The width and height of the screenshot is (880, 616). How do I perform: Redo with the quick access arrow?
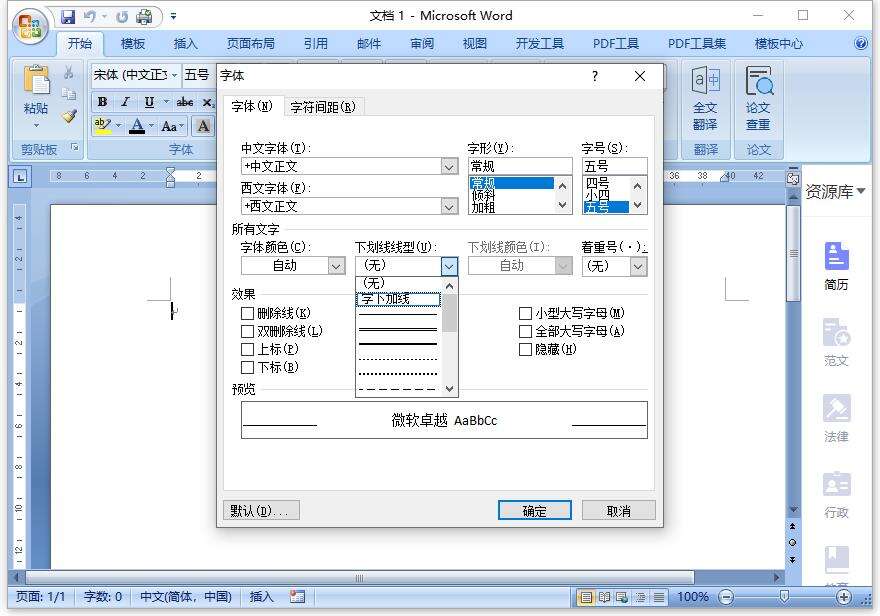(122, 17)
